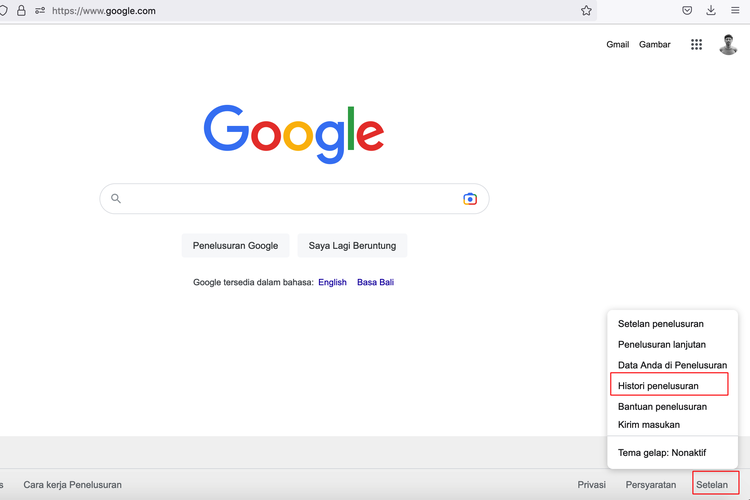Click the Google logo

point(294,134)
